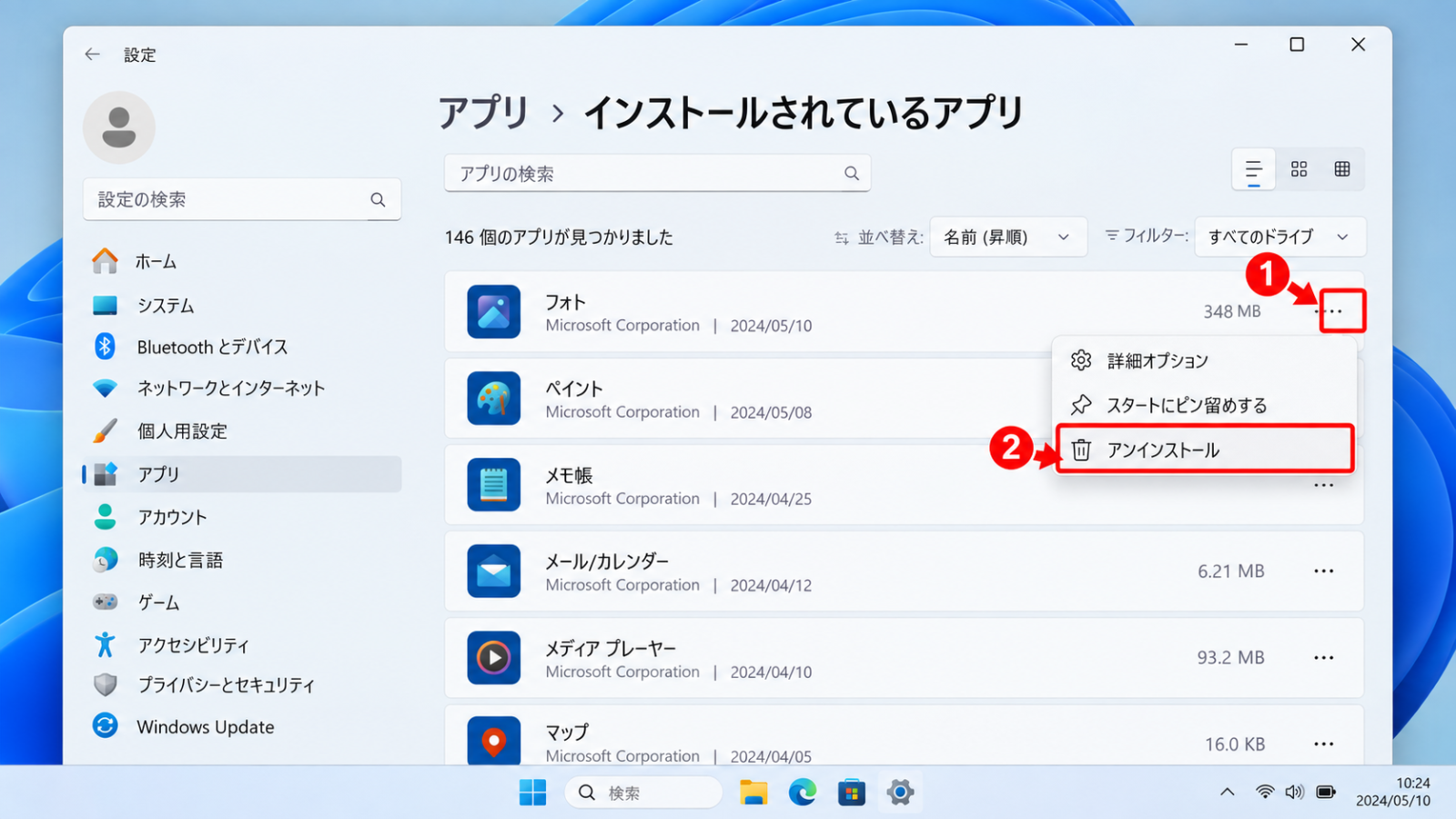Click the Maps (マップ) app icon
The width and height of the screenshot is (1456, 819).
[493, 742]
